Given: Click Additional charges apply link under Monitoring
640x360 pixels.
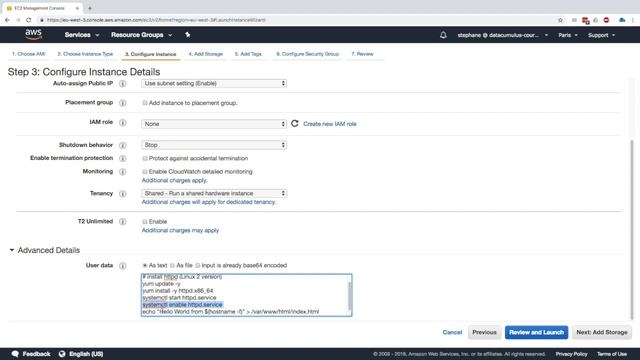Looking at the screenshot, I should coord(174,180).
